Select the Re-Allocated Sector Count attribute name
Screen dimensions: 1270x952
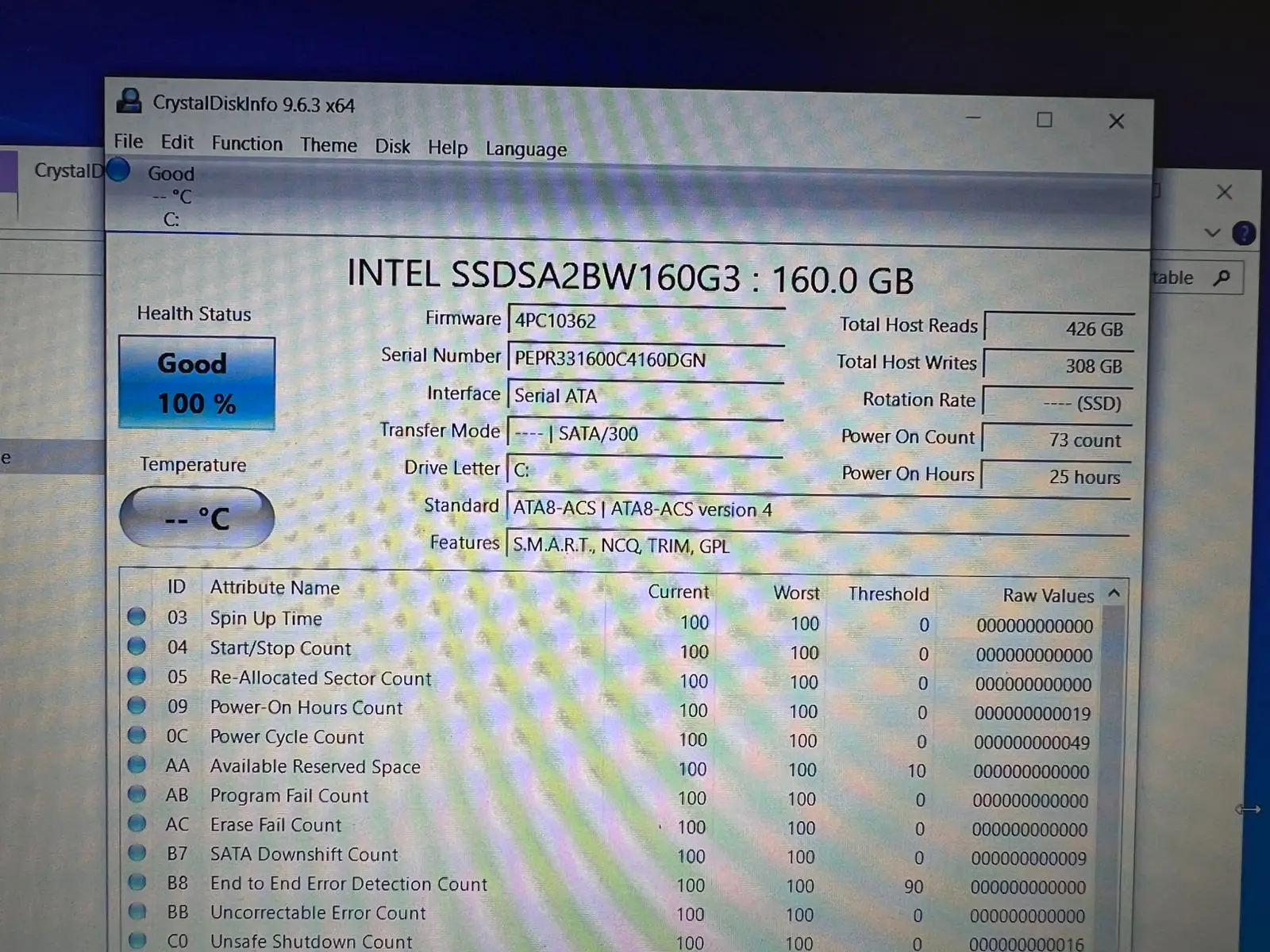pyautogui.click(x=321, y=678)
